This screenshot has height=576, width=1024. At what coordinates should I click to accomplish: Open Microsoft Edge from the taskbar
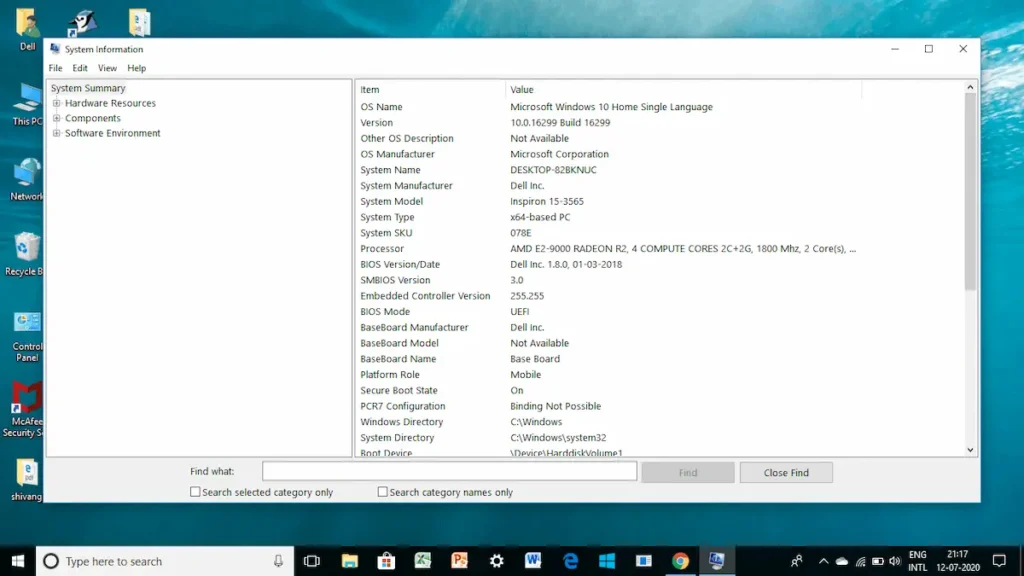(x=570, y=561)
